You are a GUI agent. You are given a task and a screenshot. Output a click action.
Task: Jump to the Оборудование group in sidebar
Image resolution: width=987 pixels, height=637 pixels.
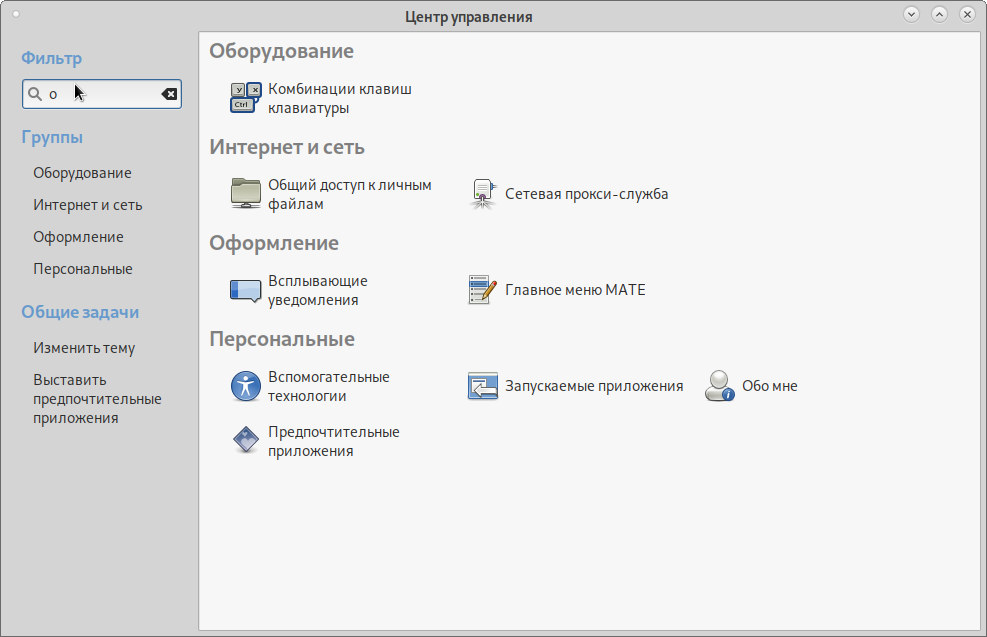pos(82,173)
